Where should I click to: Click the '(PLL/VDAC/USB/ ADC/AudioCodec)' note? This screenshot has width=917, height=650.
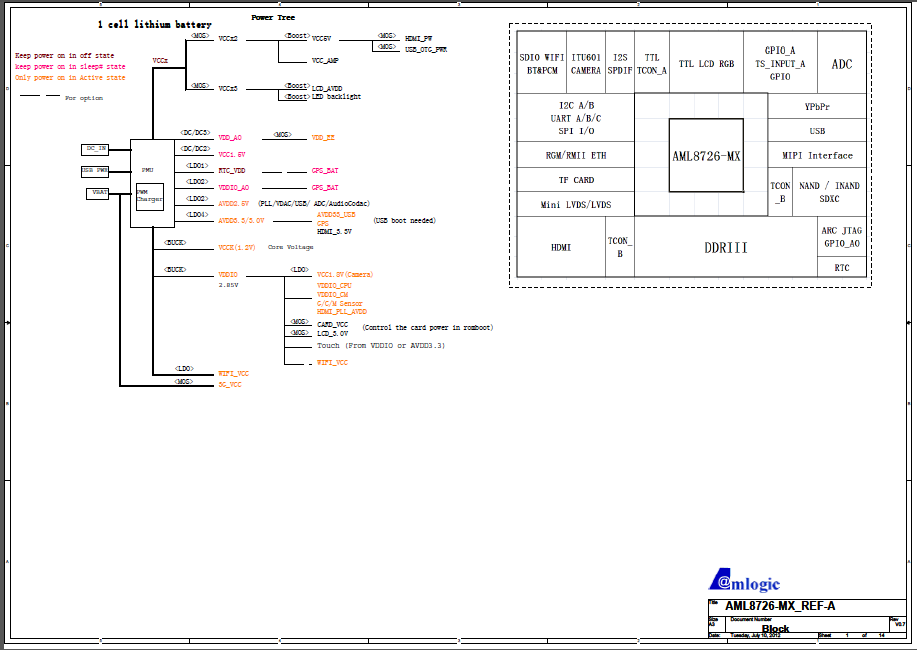click(314, 204)
